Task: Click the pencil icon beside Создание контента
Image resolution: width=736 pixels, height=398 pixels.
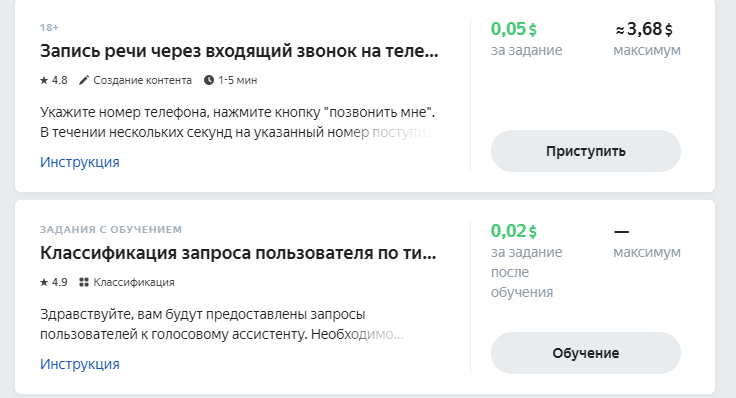Action: 84,80
